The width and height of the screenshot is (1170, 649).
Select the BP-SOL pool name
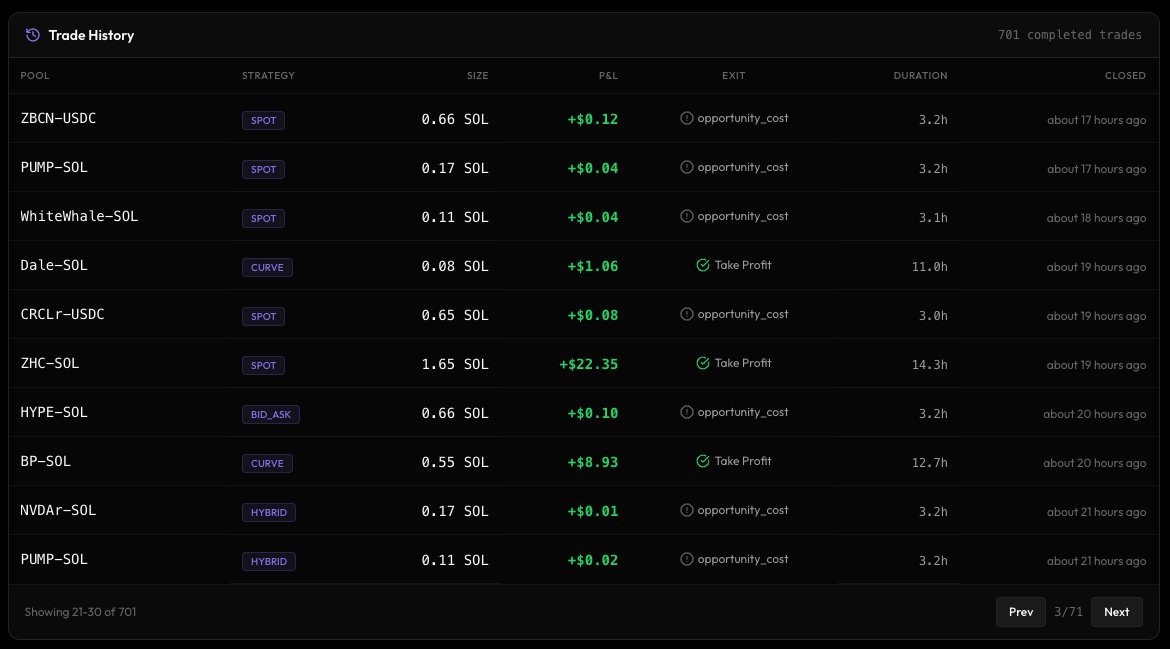point(46,462)
